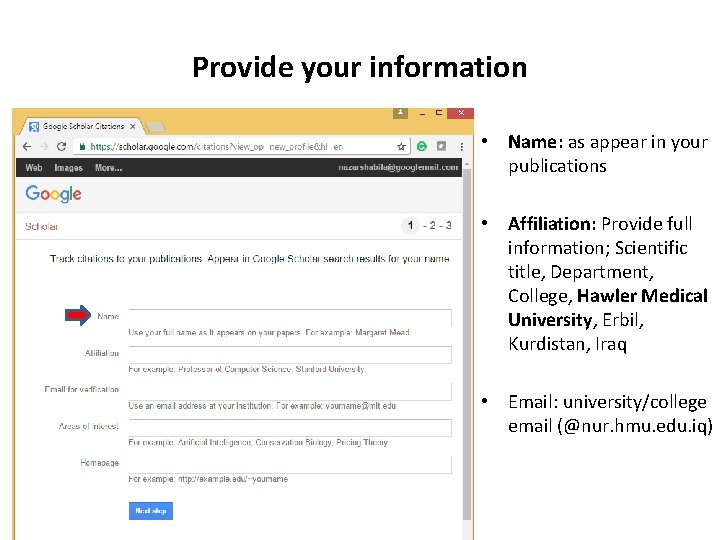Bookmark the page with the star icon
The height and width of the screenshot is (540, 720).
point(401,146)
